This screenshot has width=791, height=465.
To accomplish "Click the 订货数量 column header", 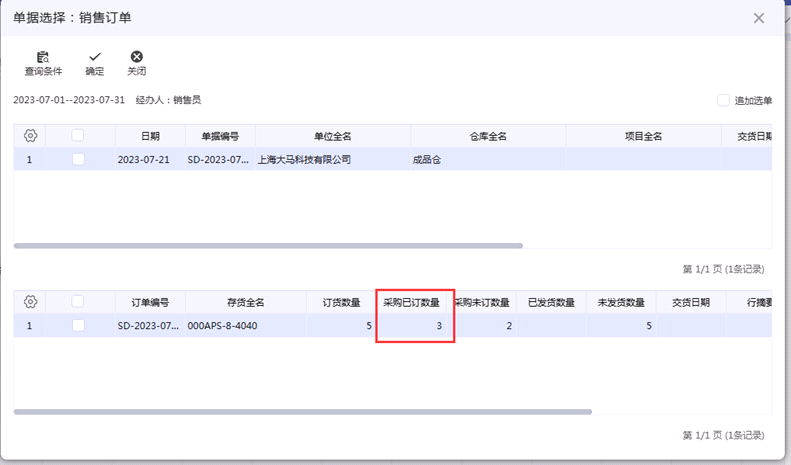I will click(x=340, y=302).
